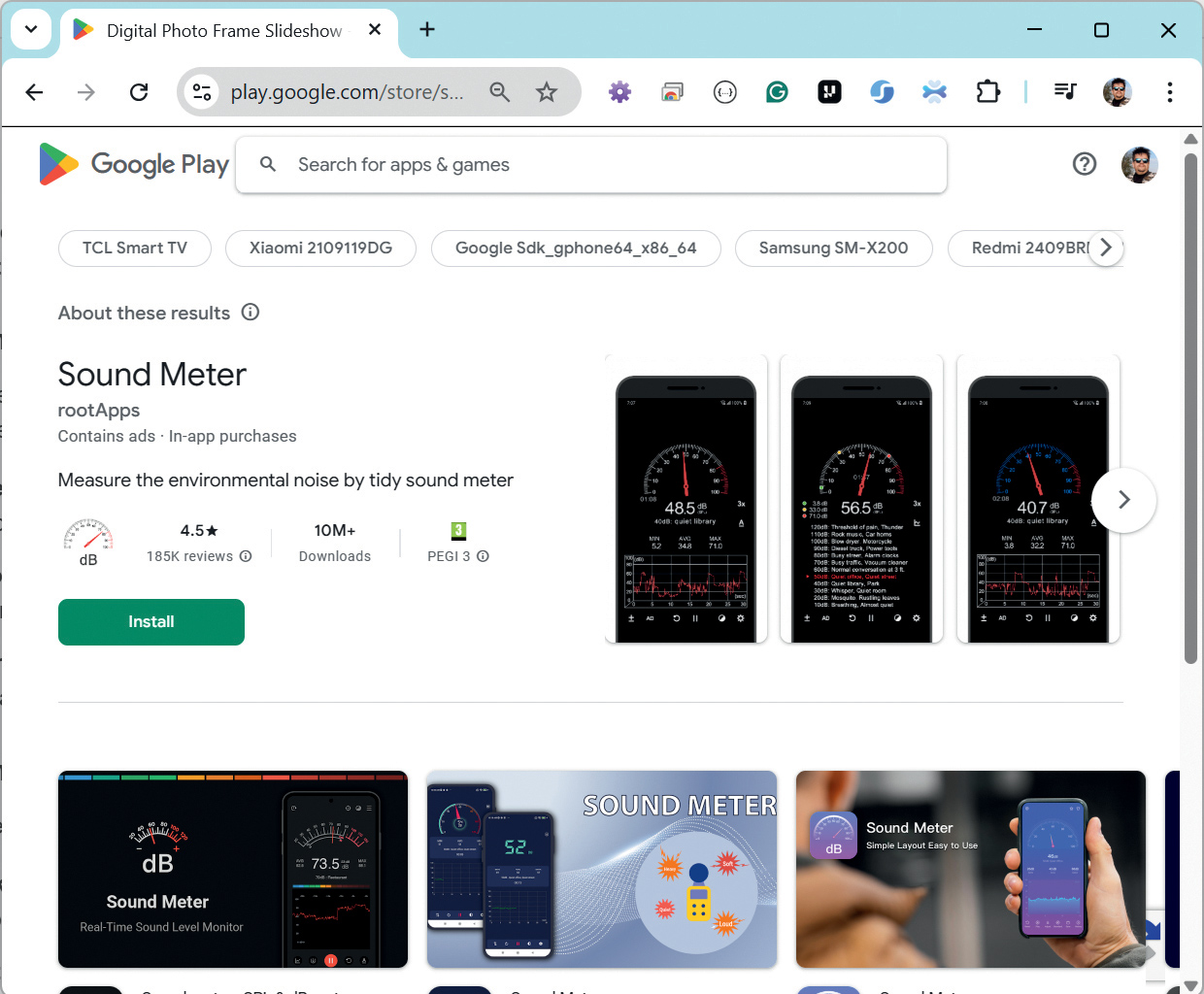Install the Sound Meter app
This screenshot has height=994, width=1204.
(x=151, y=622)
